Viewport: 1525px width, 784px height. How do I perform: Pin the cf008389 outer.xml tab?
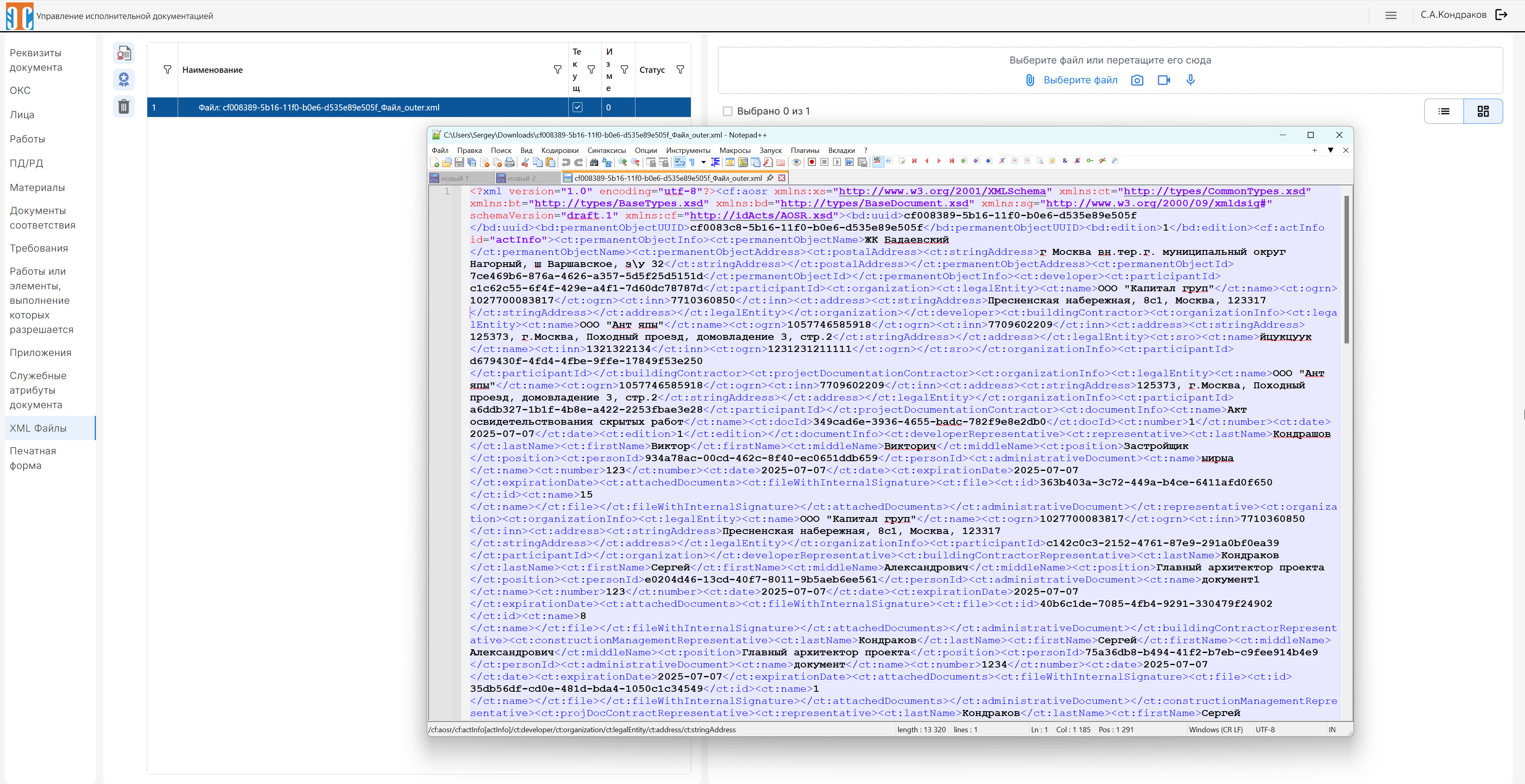770,178
